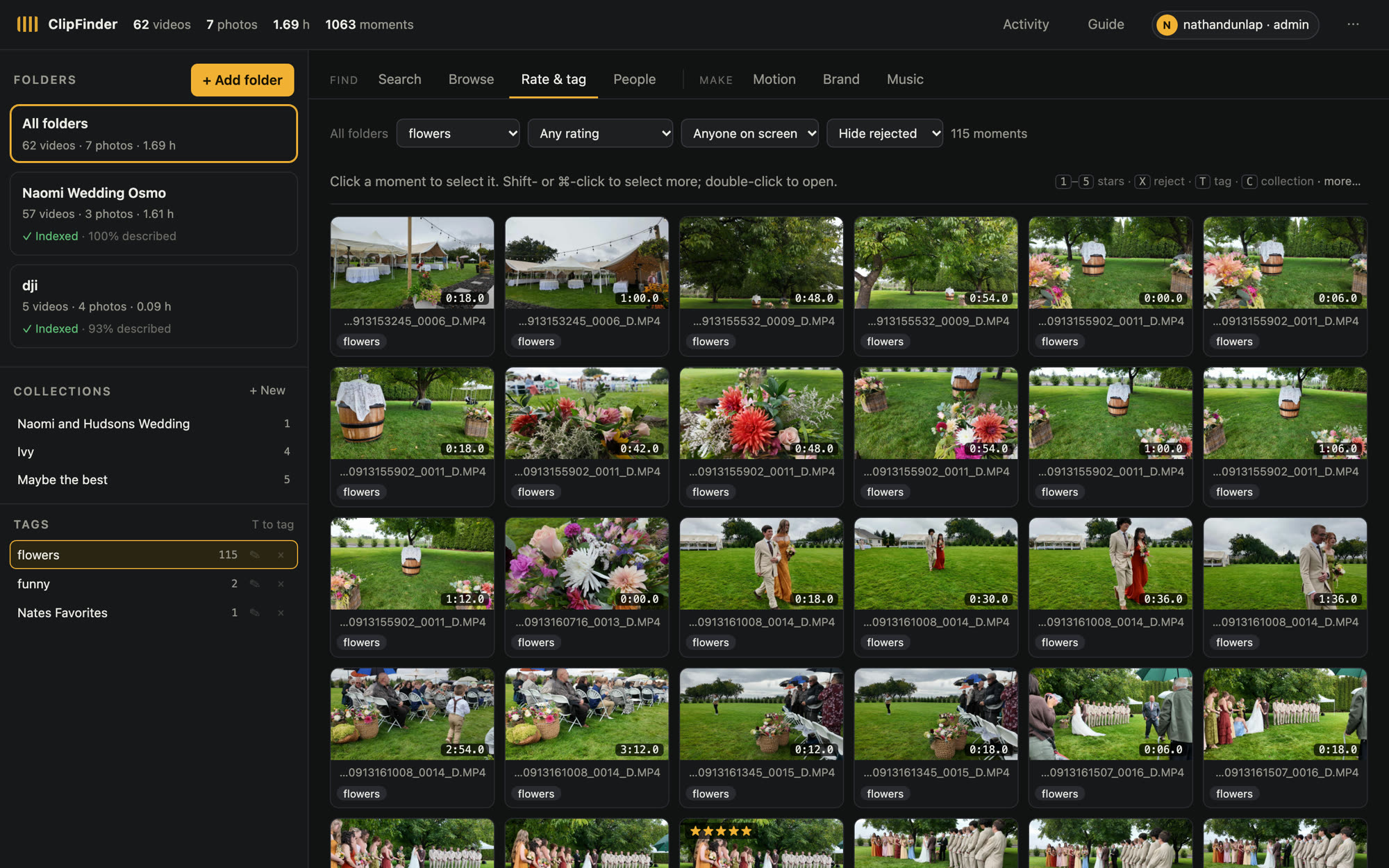The height and width of the screenshot is (868, 1389).
Task: Open the flowers tag filter dropdown
Action: click(458, 133)
